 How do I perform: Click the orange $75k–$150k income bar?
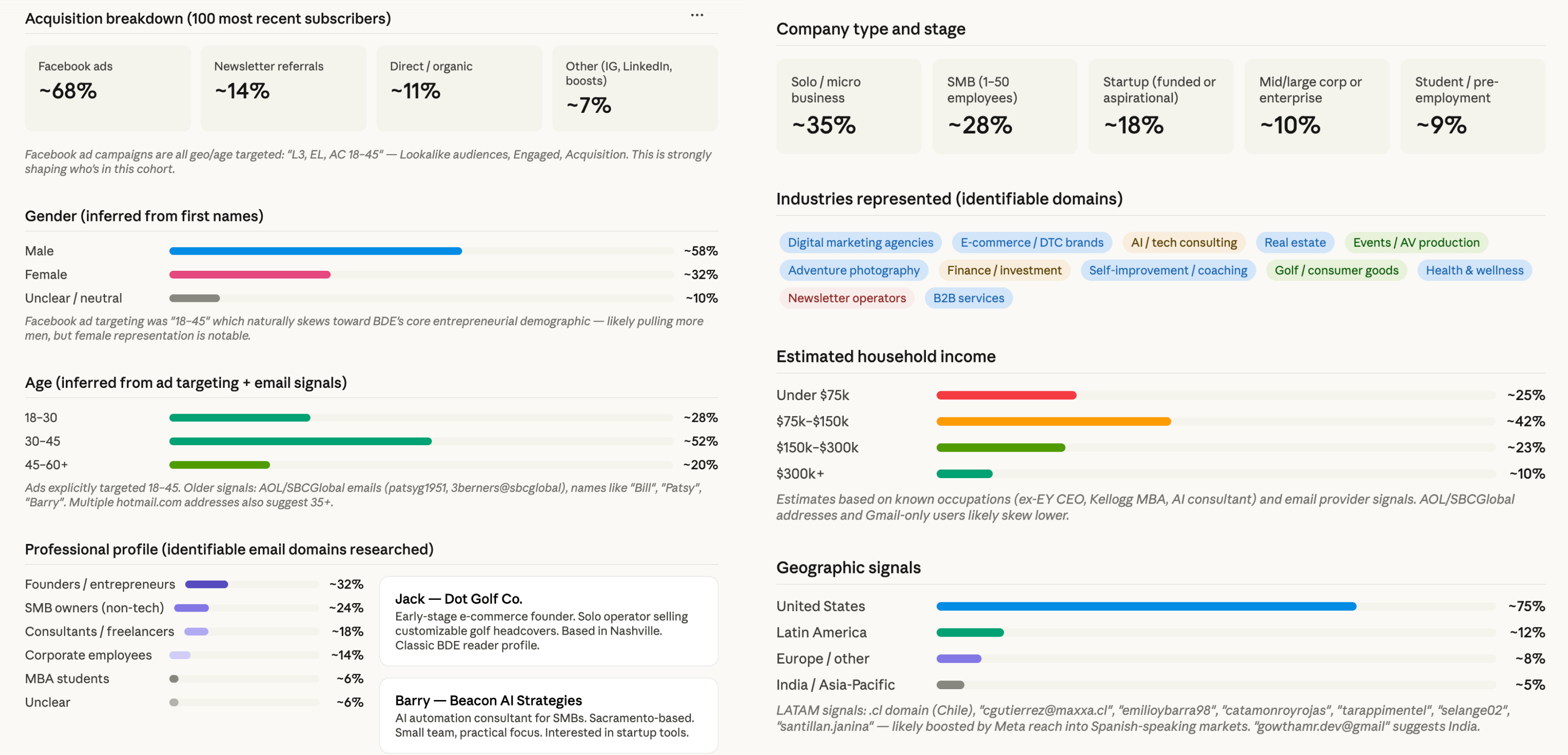pyautogui.click(x=1052, y=421)
